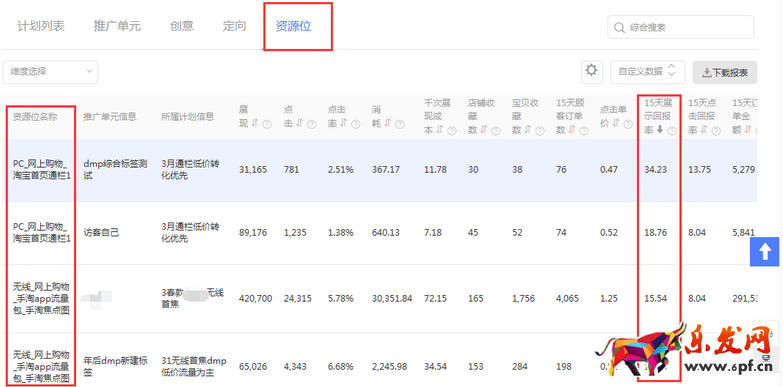This screenshot has height=387, width=783.
Task: Click clicks value 1,235
Action: click(295, 233)
